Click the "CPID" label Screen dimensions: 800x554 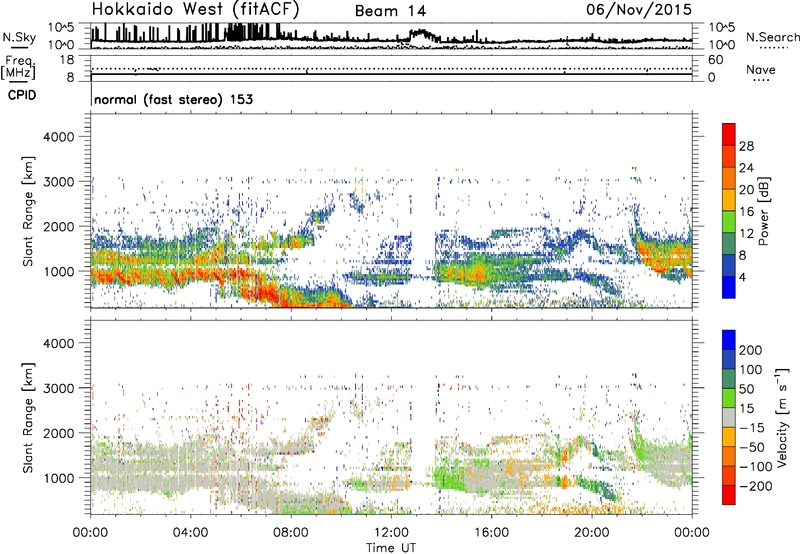pos(22,95)
